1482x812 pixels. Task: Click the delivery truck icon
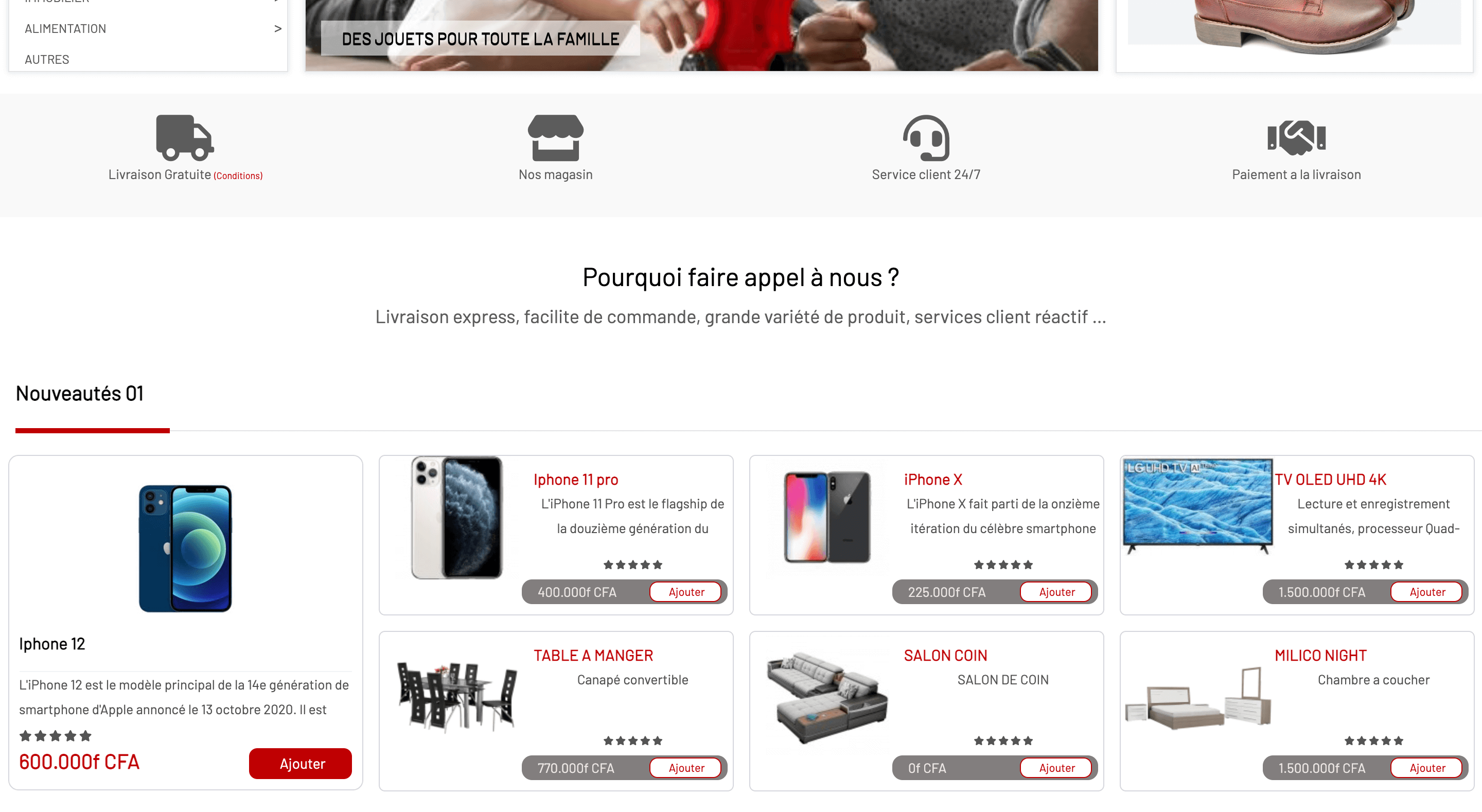tap(185, 137)
